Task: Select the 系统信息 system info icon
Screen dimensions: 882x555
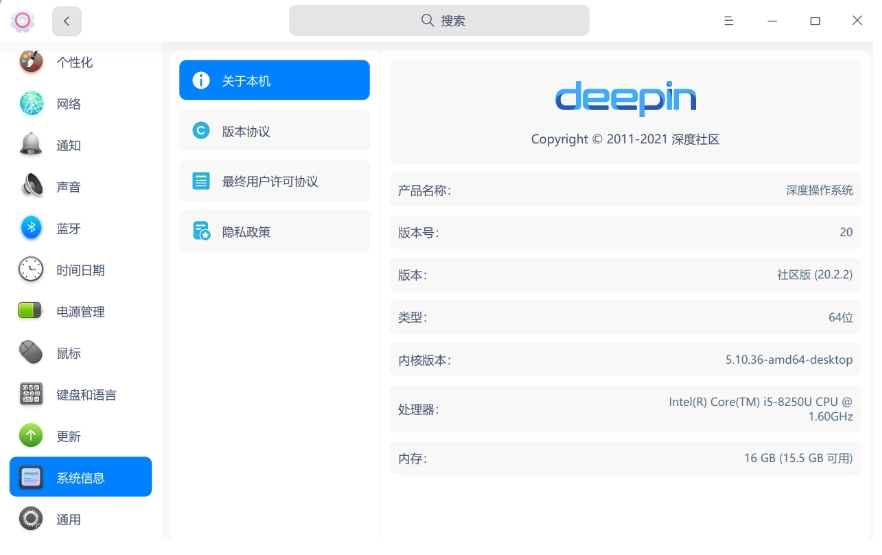Action: (x=31, y=477)
